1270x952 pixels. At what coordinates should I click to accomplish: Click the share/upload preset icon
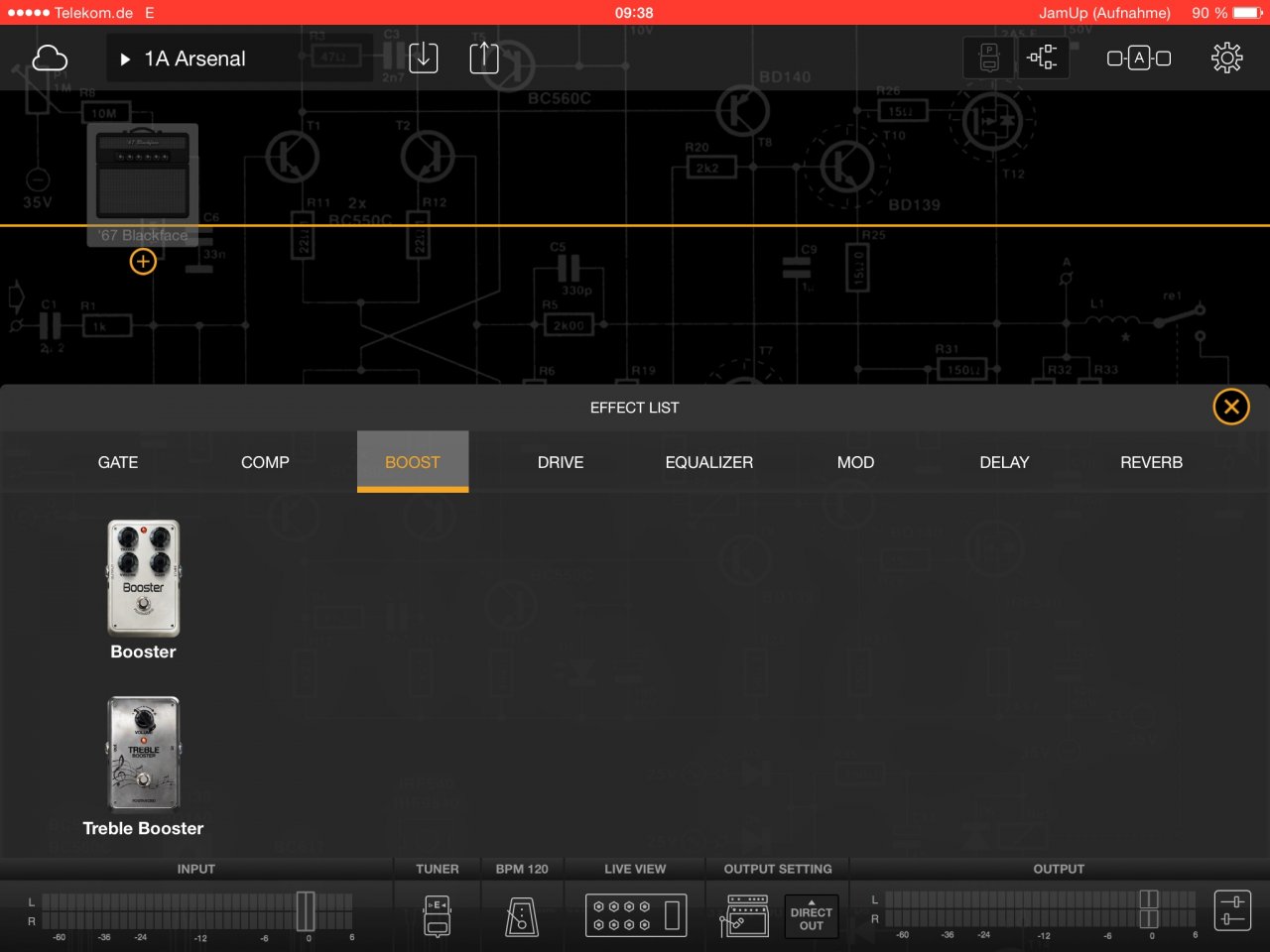(x=484, y=58)
